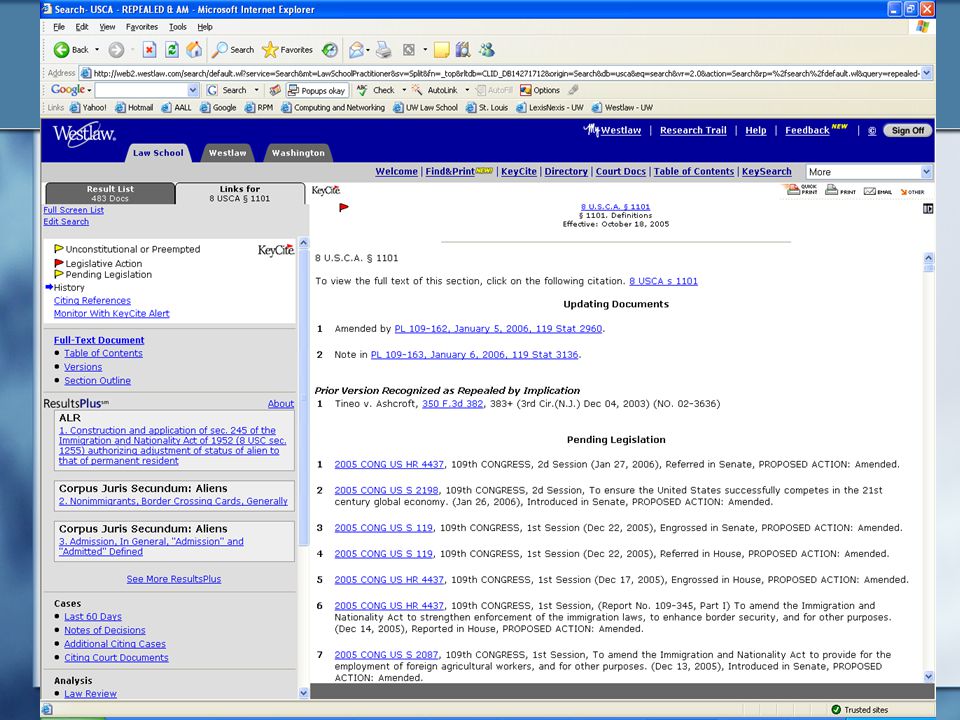Image resolution: width=960 pixels, height=720 pixels.
Task: Open the Check button dropdown arrow
Action: tap(404, 90)
